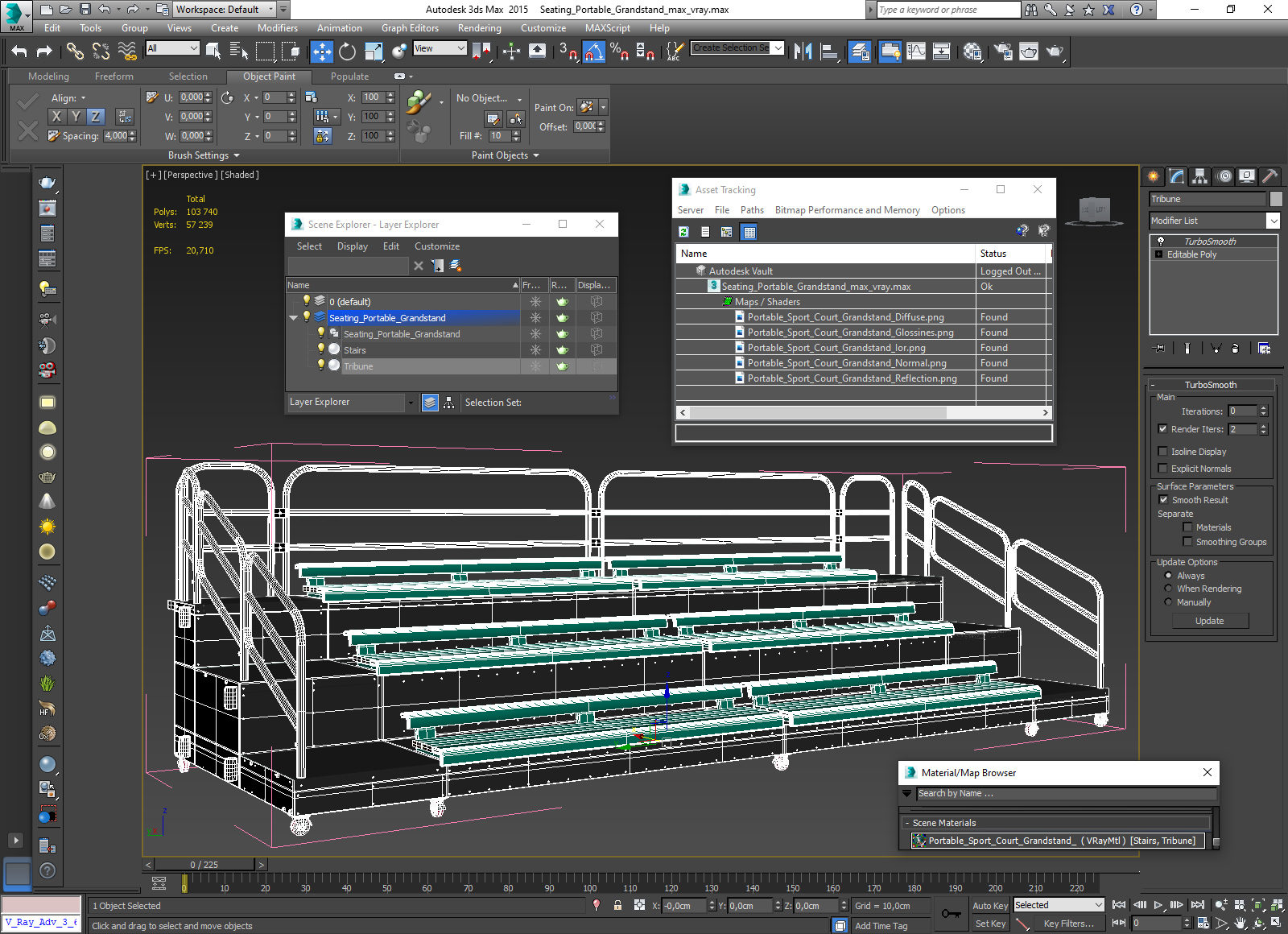Collapse the TurboSmooth rollout header
Viewport: 1288px width, 934px height.
[x=1211, y=385]
